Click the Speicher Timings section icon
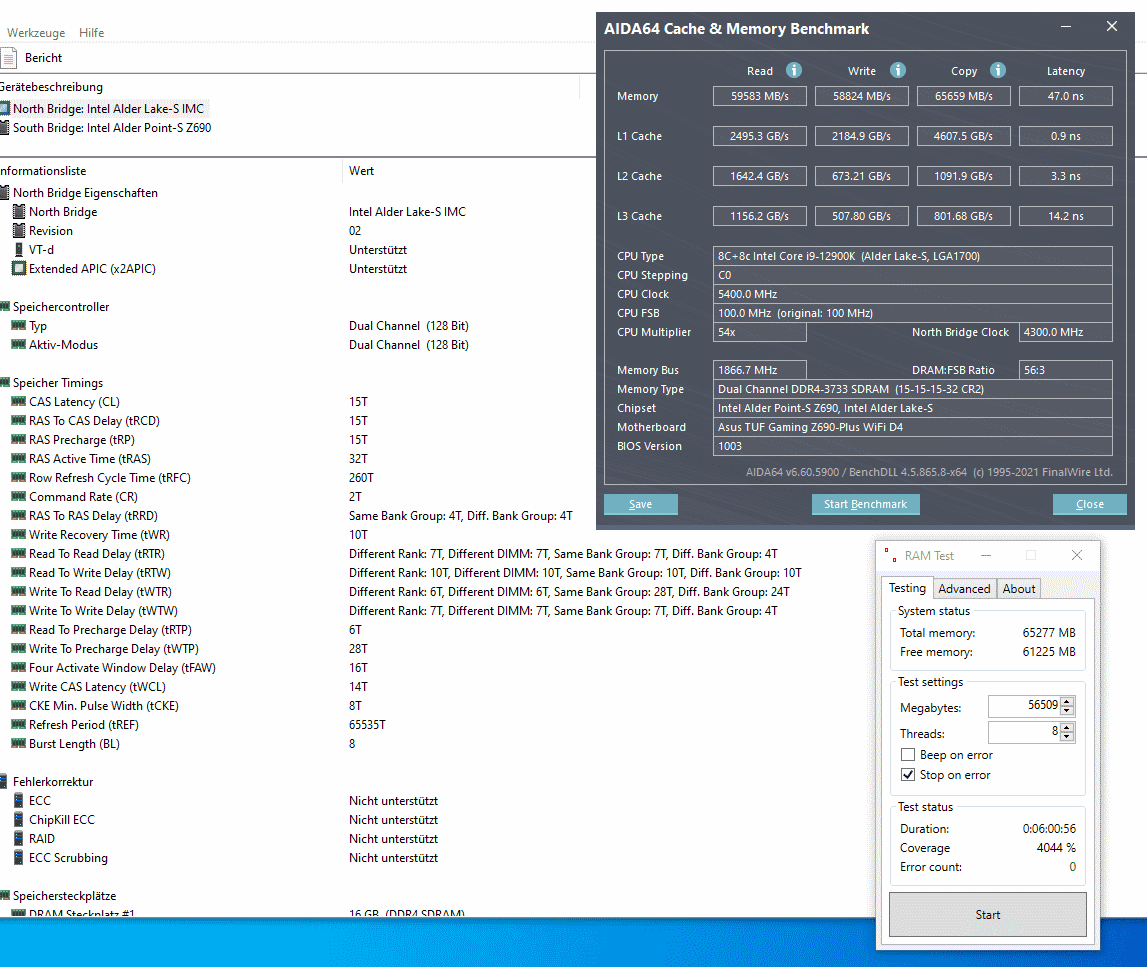The height and width of the screenshot is (967, 1147). point(4,383)
